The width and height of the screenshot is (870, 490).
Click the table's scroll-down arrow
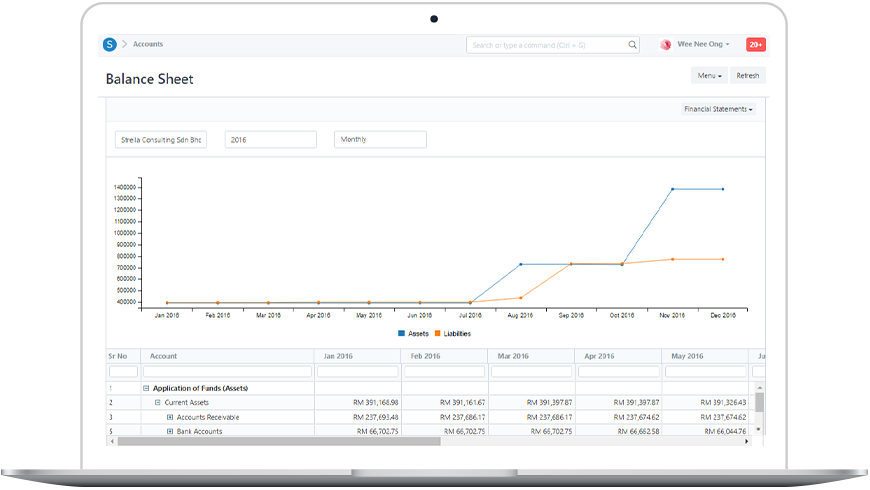tap(758, 429)
